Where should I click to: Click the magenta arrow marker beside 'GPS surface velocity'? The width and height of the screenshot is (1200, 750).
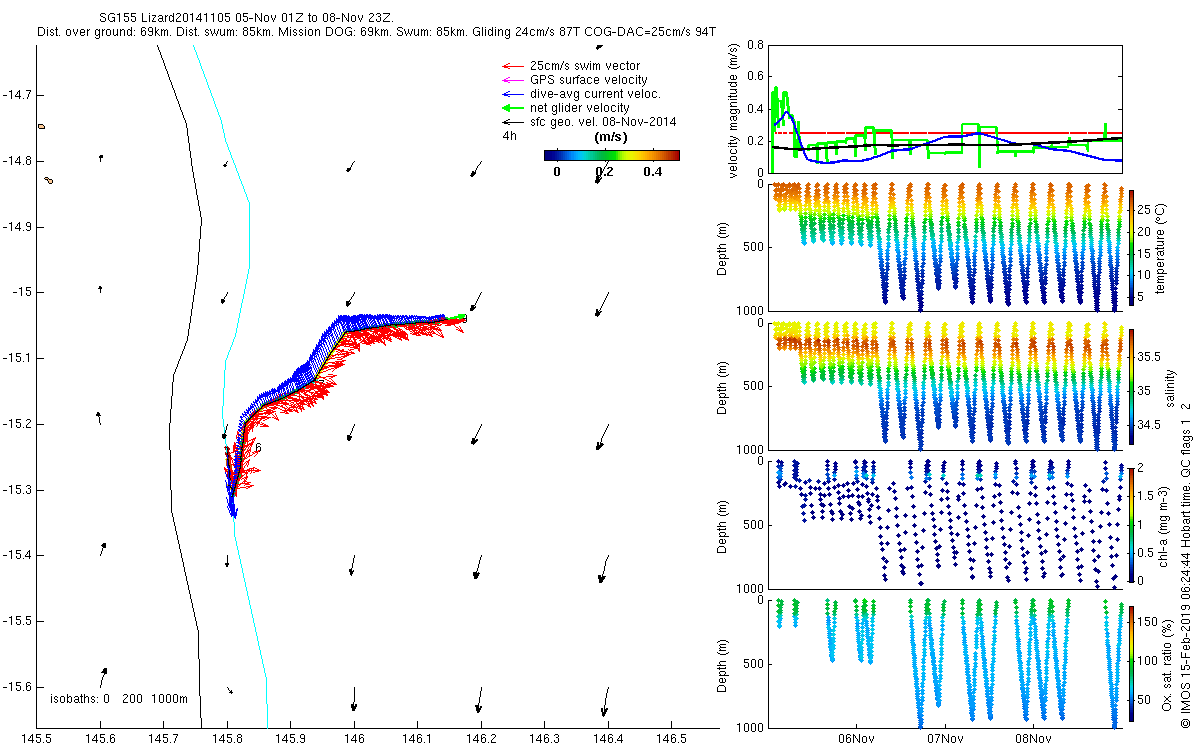coord(512,80)
